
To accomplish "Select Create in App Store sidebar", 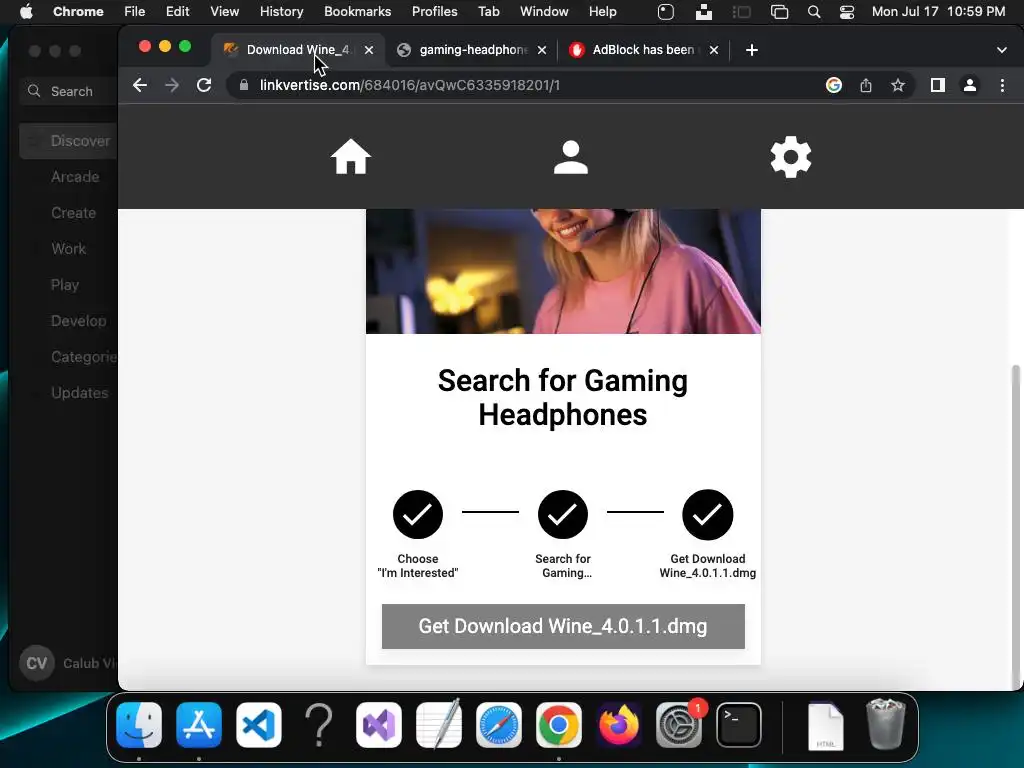I will [x=73, y=213].
